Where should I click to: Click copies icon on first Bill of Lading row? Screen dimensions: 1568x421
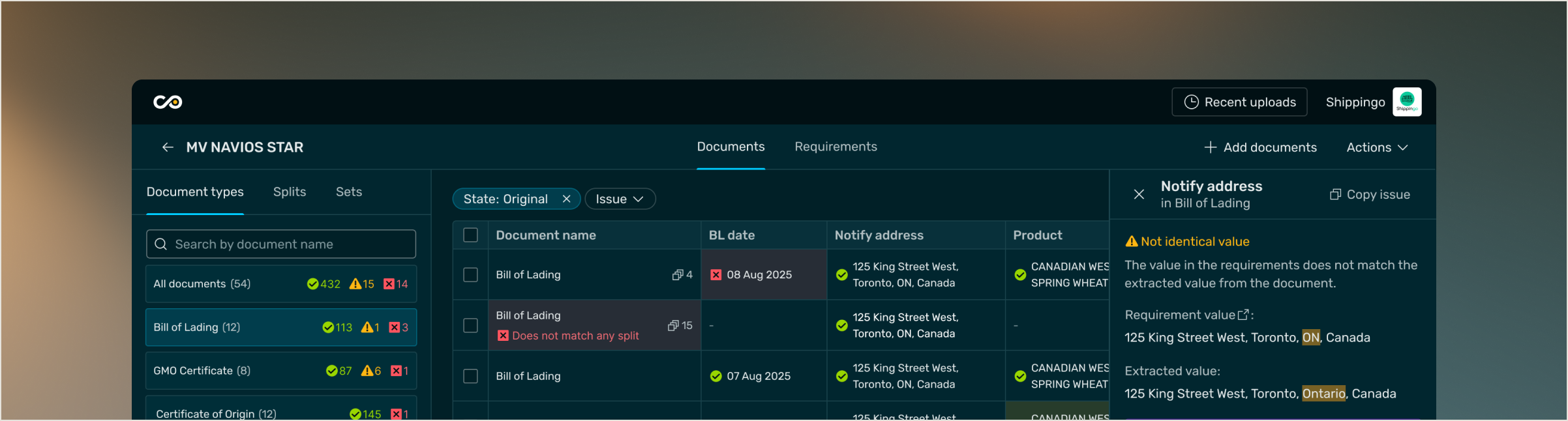pyautogui.click(x=678, y=275)
